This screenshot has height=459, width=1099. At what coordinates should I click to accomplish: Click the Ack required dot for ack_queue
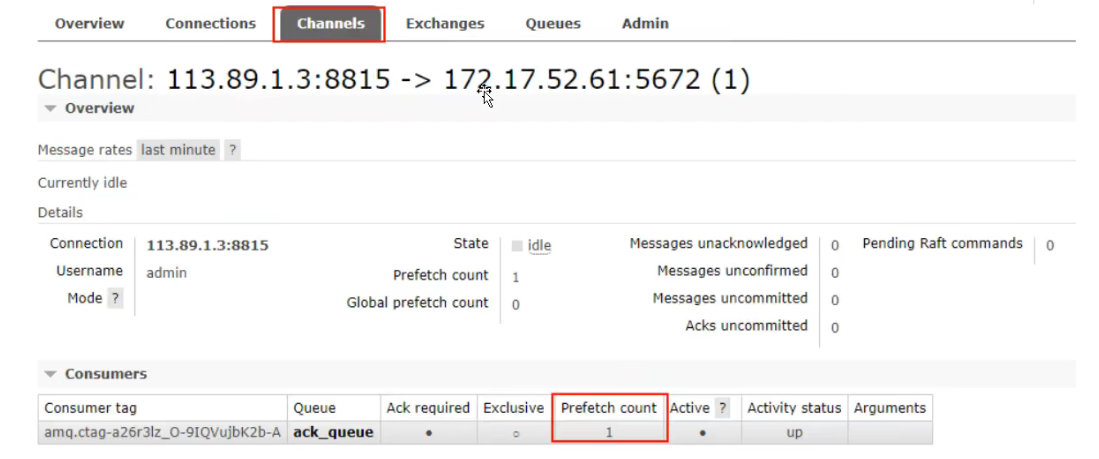point(428,433)
